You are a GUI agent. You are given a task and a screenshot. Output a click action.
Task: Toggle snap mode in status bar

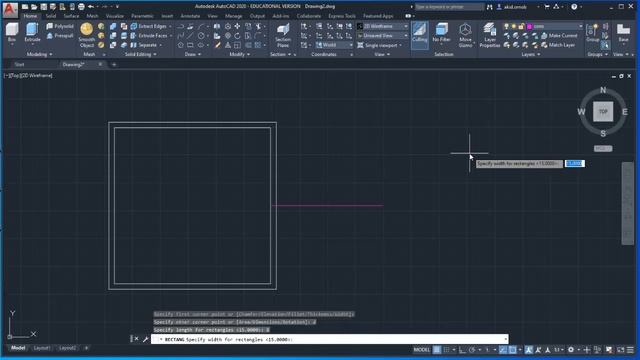pos(447,350)
